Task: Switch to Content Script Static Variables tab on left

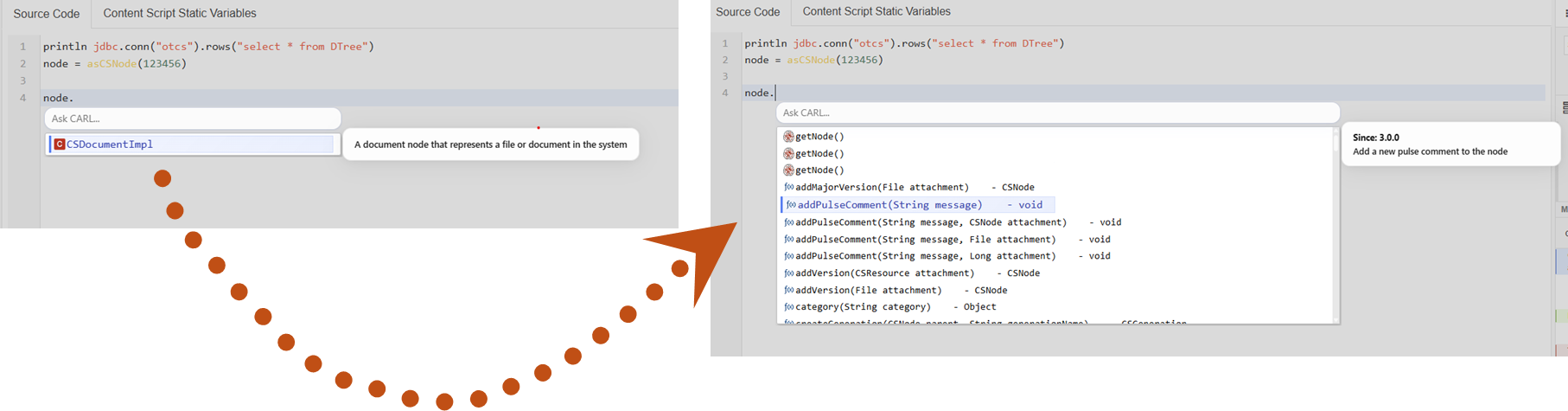Action: tap(180, 14)
